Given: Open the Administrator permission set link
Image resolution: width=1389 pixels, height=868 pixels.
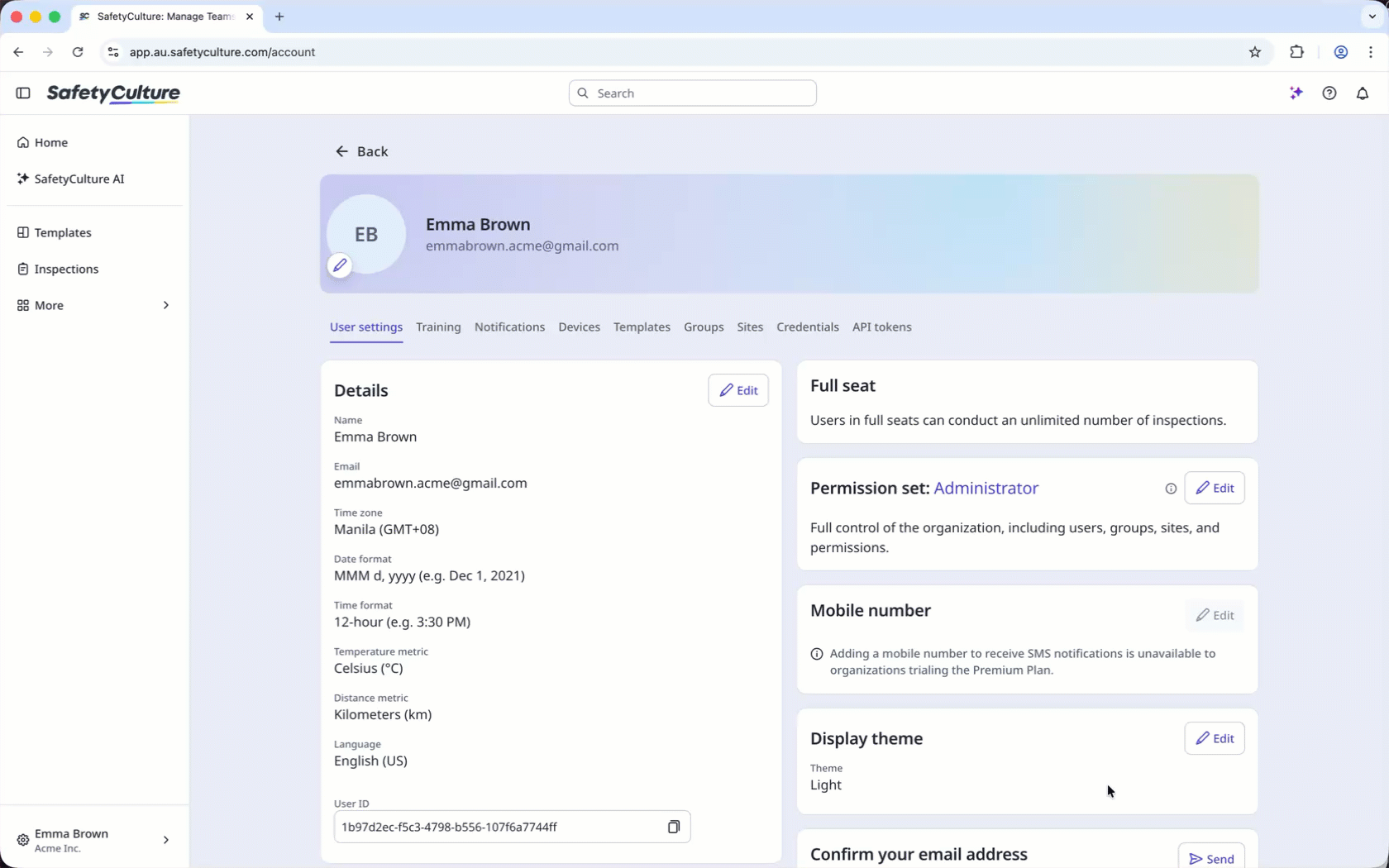Looking at the screenshot, I should click(x=986, y=489).
